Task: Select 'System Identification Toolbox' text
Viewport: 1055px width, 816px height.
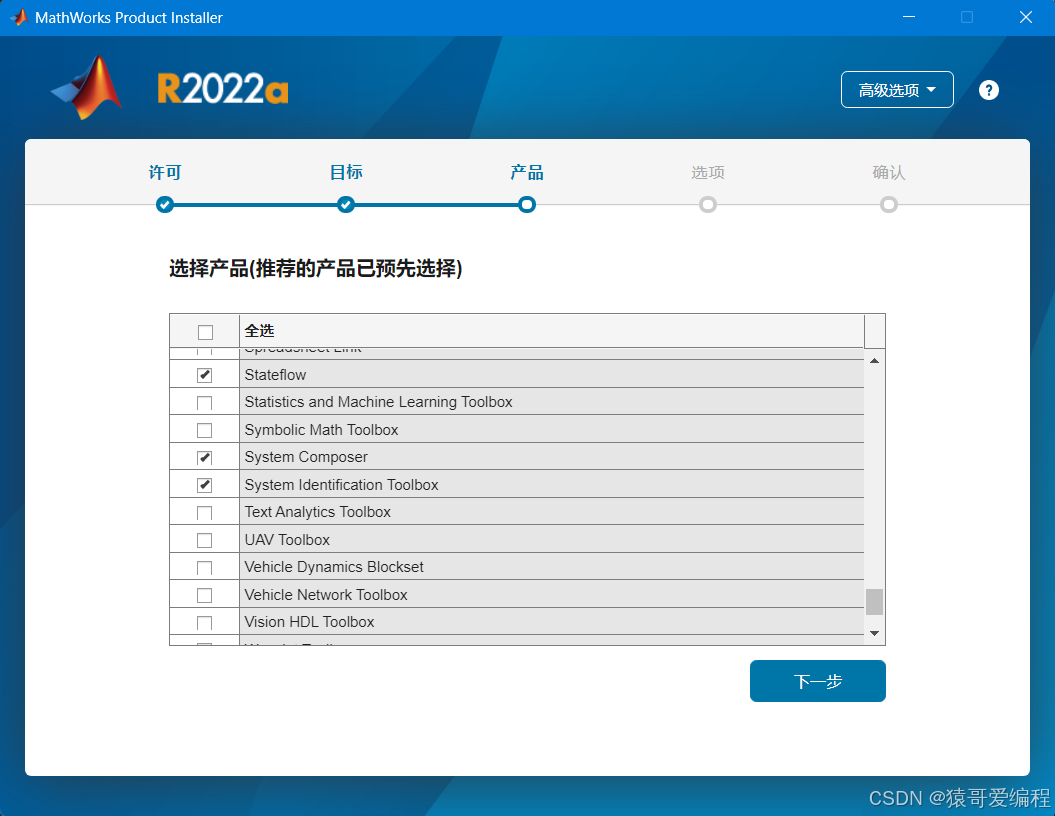Action: [x=341, y=485]
